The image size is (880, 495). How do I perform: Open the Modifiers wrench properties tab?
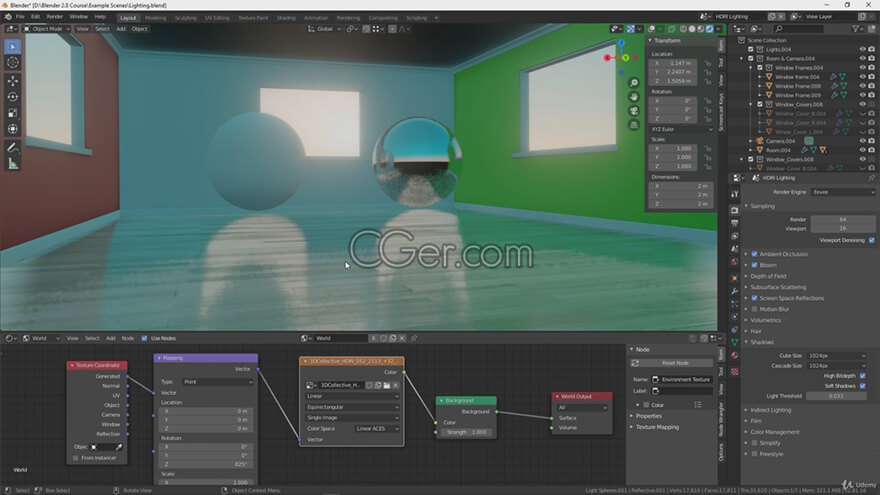click(x=735, y=291)
